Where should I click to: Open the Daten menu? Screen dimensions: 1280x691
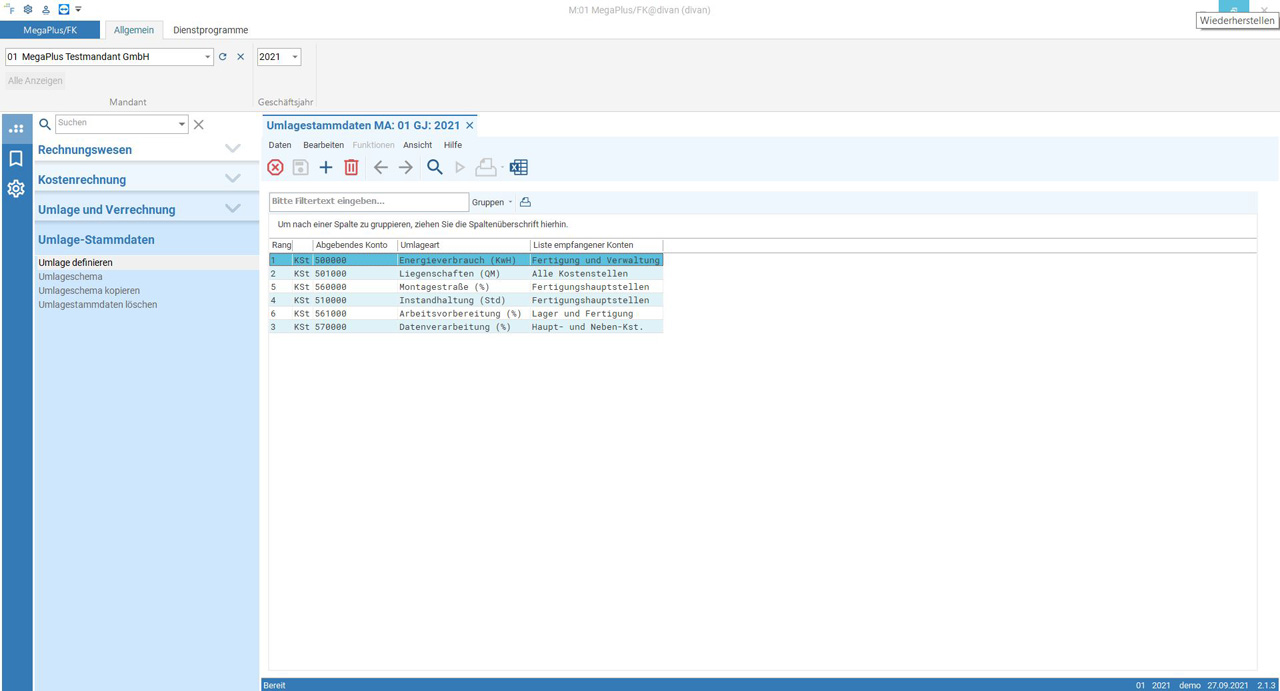coord(280,145)
